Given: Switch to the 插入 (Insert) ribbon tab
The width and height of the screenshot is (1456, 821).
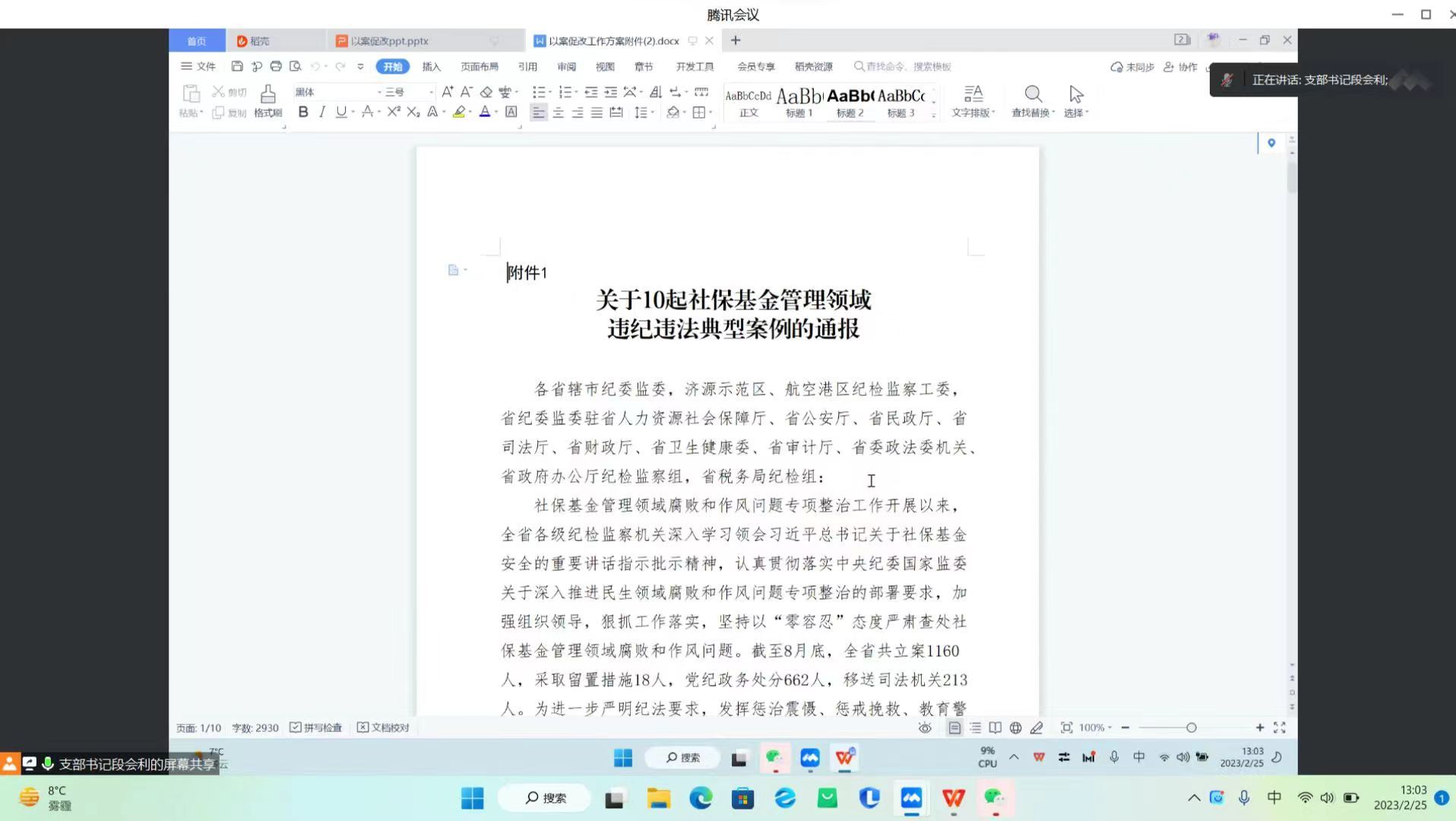Looking at the screenshot, I should click(432, 66).
